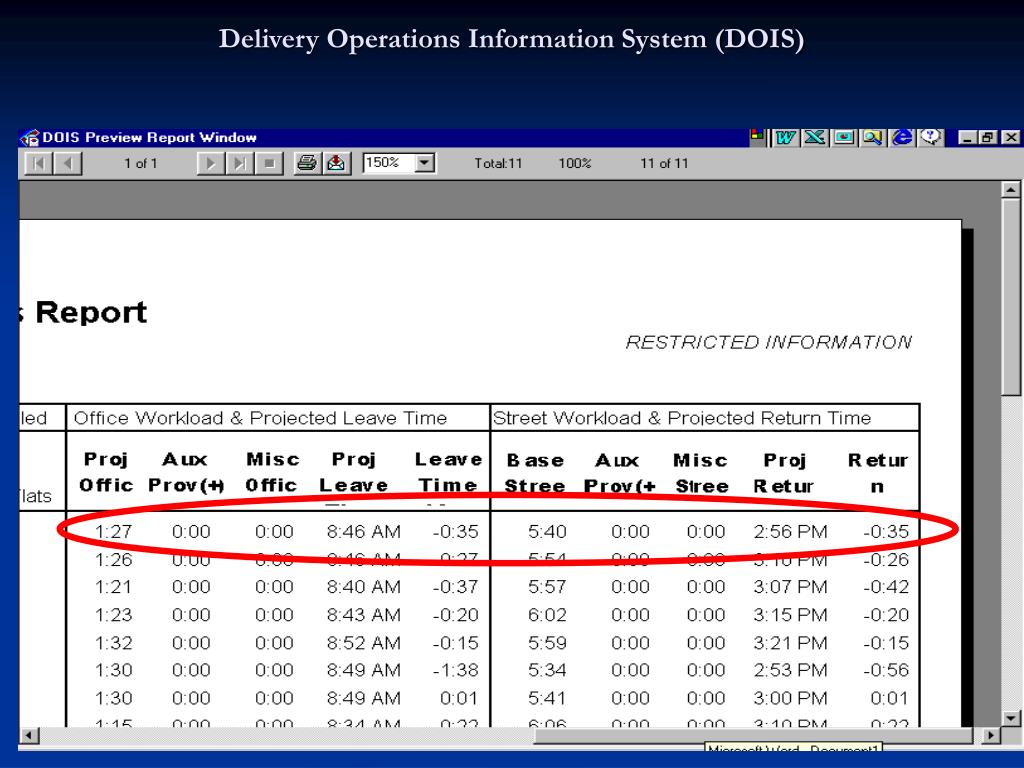
Task: Click the 'Base Stree' column header
Action: click(x=535, y=473)
